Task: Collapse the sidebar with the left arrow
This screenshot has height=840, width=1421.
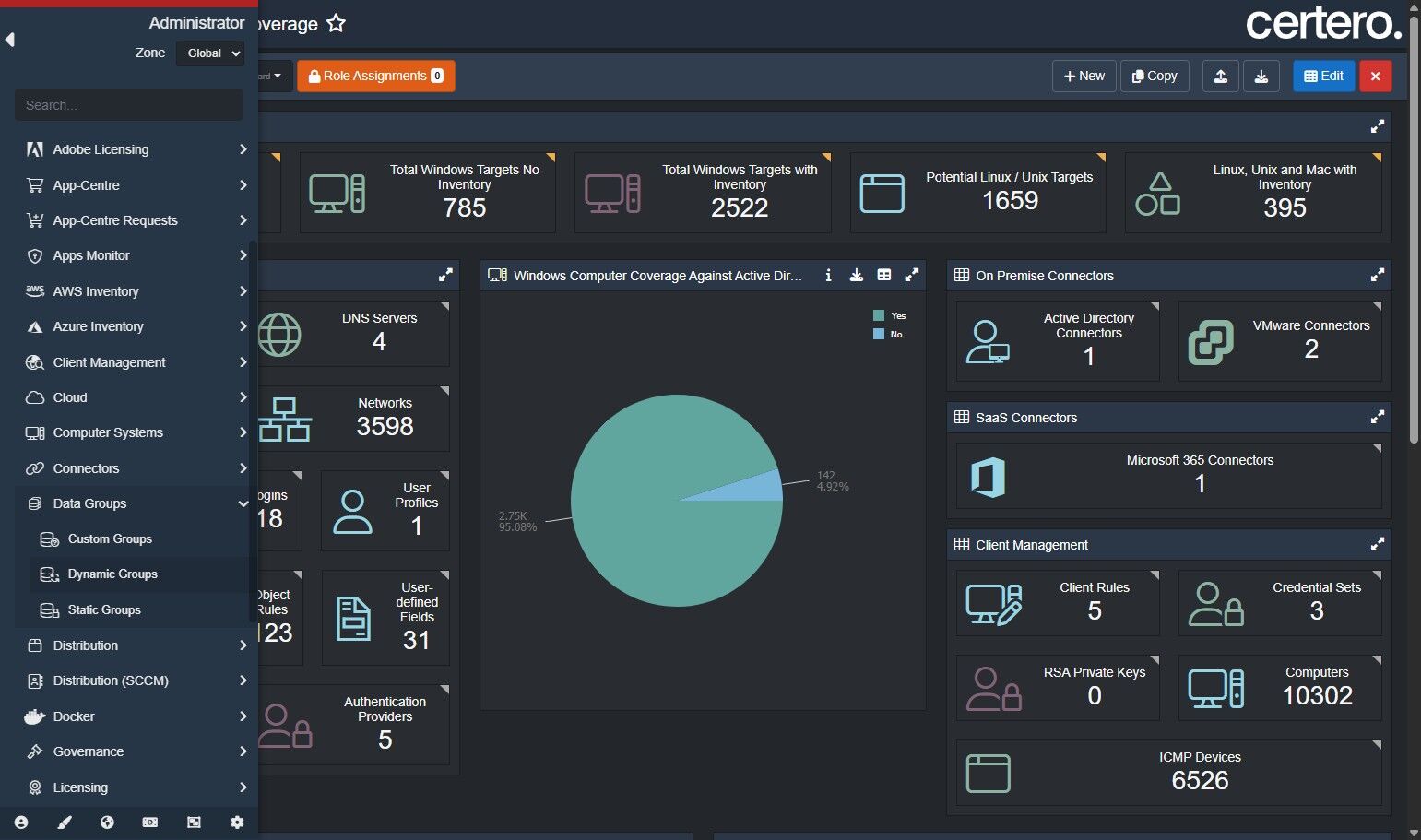Action: [x=9, y=40]
